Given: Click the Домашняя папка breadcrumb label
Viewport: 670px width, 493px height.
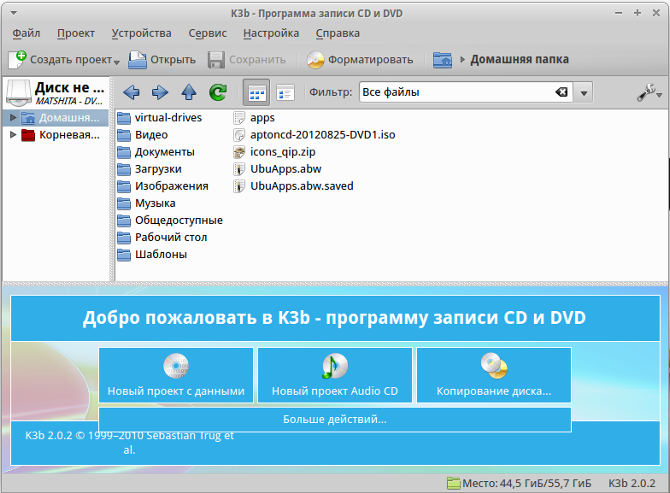Looking at the screenshot, I should coord(520,59).
